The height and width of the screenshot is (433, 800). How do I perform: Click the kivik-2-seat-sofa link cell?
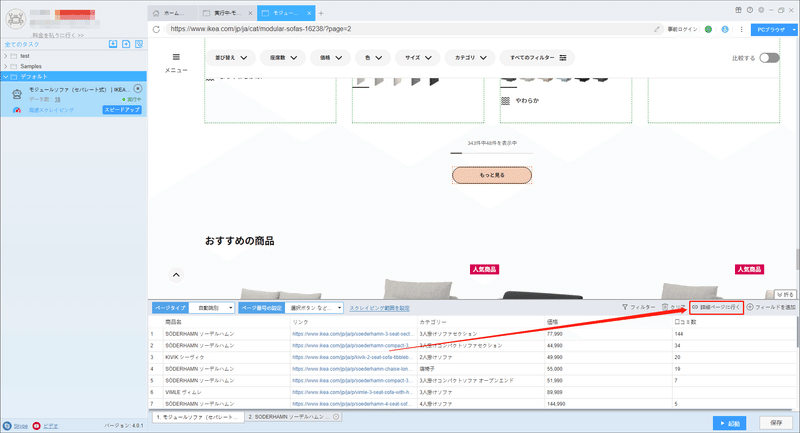(353, 357)
